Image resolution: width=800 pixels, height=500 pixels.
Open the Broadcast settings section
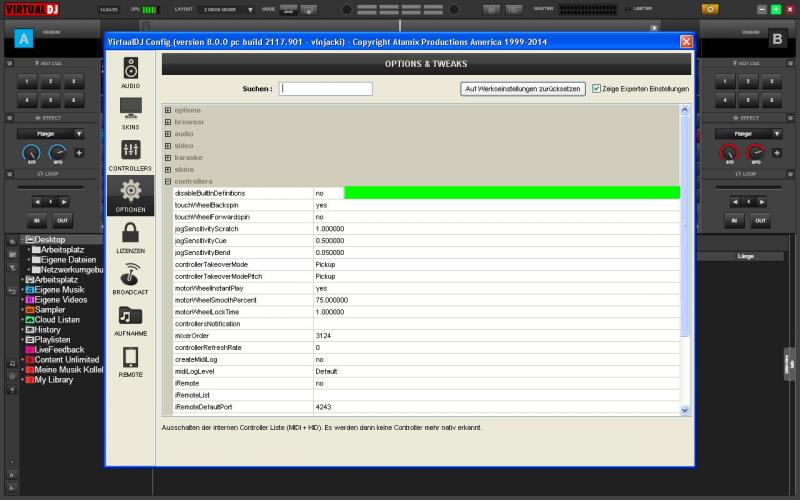click(131, 277)
